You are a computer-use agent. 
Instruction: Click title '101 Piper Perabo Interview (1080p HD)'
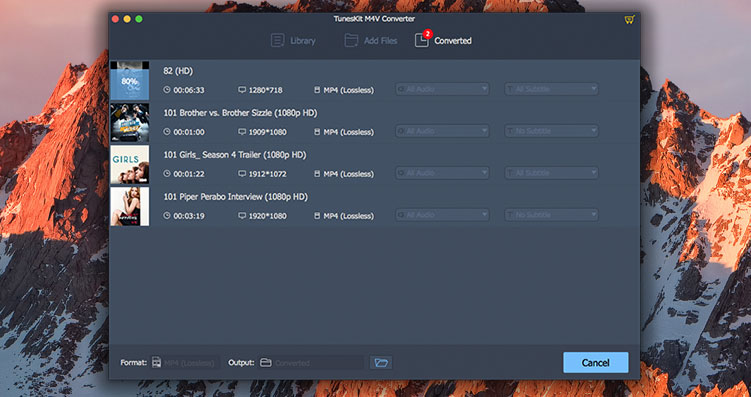pyautogui.click(x=235, y=197)
